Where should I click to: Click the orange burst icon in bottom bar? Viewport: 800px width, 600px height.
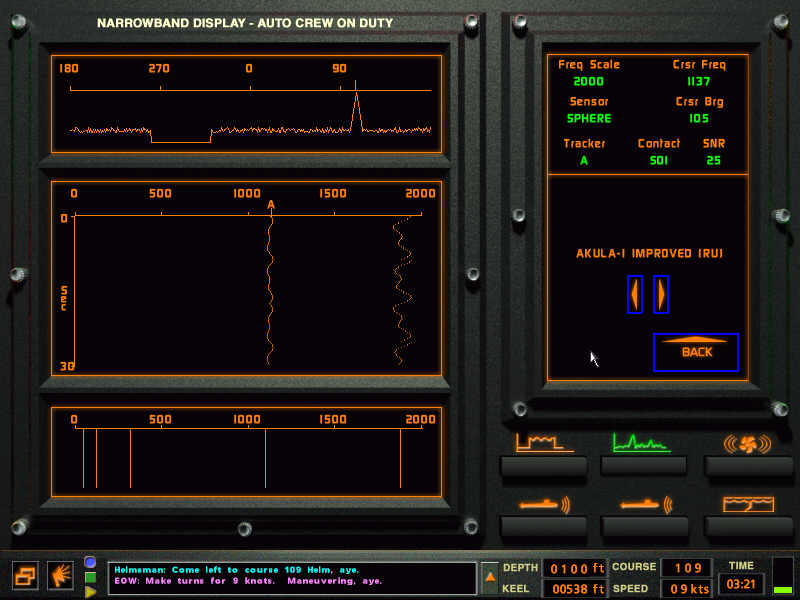click(60, 575)
